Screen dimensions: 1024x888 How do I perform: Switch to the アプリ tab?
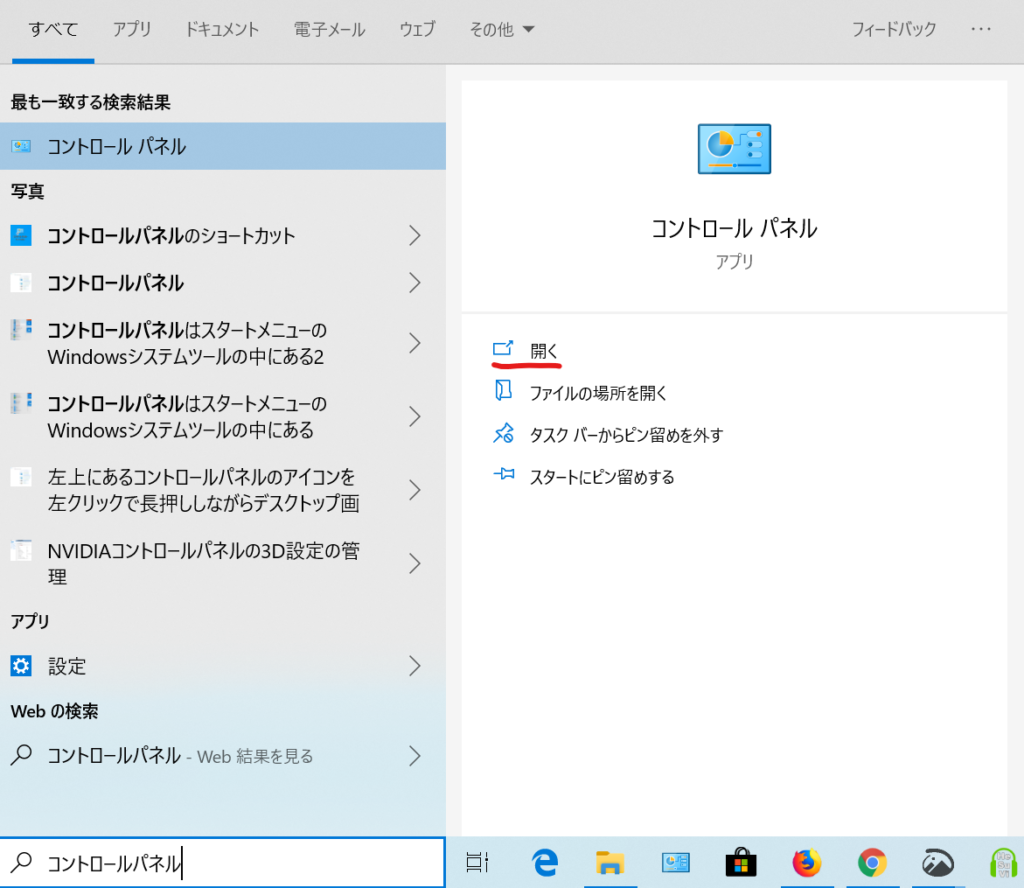pyautogui.click(x=131, y=29)
